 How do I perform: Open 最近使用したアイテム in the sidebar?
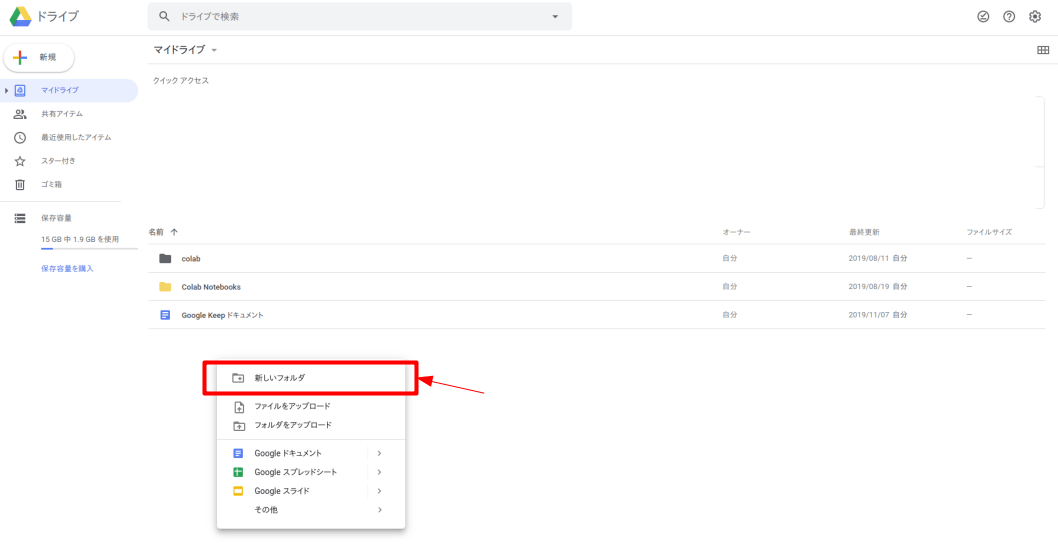click(x=76, y=138)
